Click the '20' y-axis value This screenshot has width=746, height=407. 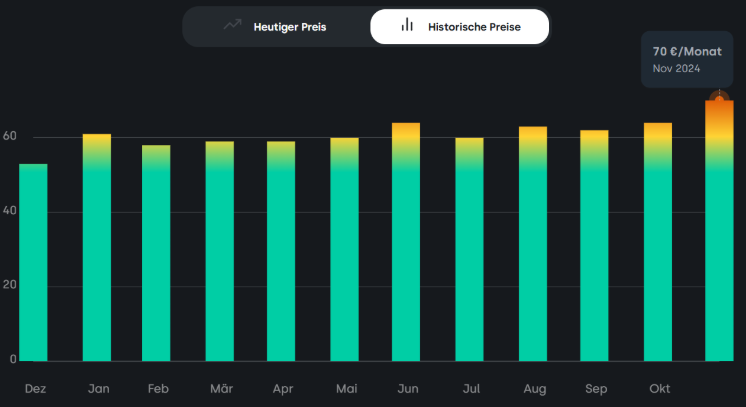[x=10, y=285]
